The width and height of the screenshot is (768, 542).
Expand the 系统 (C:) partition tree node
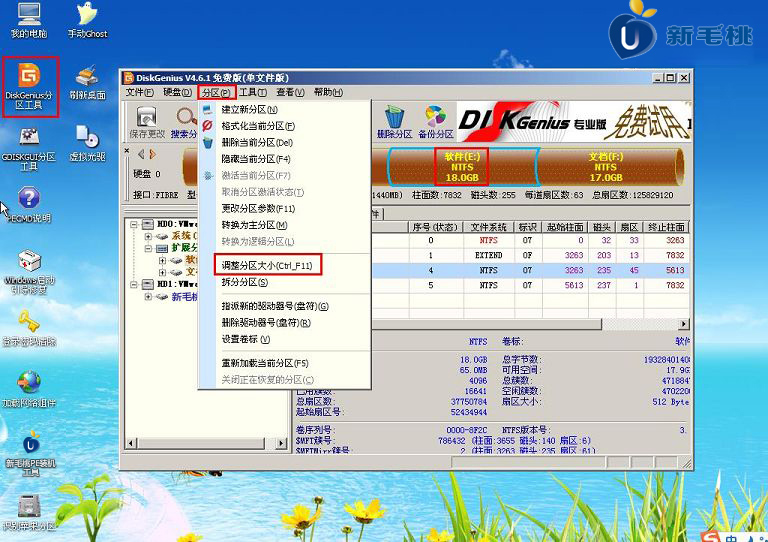[148, 236]
